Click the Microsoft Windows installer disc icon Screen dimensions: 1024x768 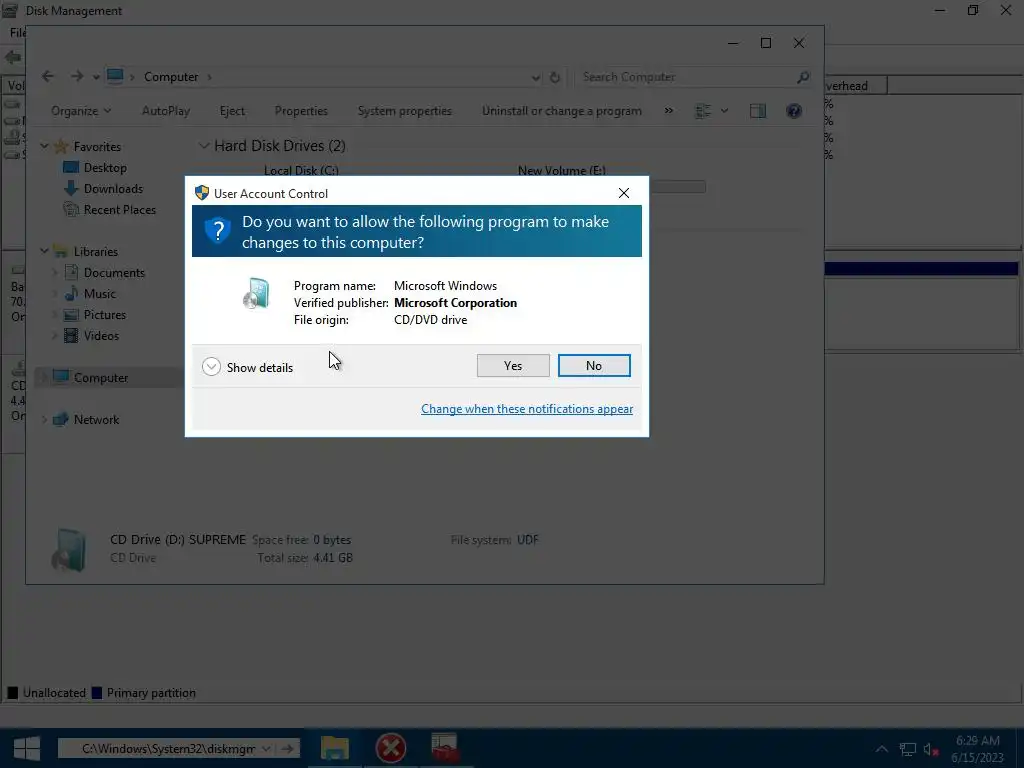point(256,293)
